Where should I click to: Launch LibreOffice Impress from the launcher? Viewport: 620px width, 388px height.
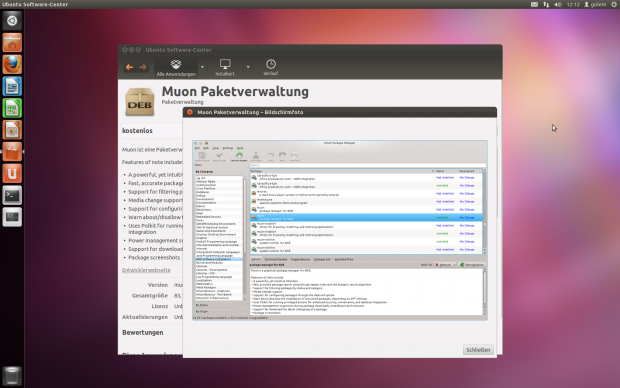tap(12, 130)
